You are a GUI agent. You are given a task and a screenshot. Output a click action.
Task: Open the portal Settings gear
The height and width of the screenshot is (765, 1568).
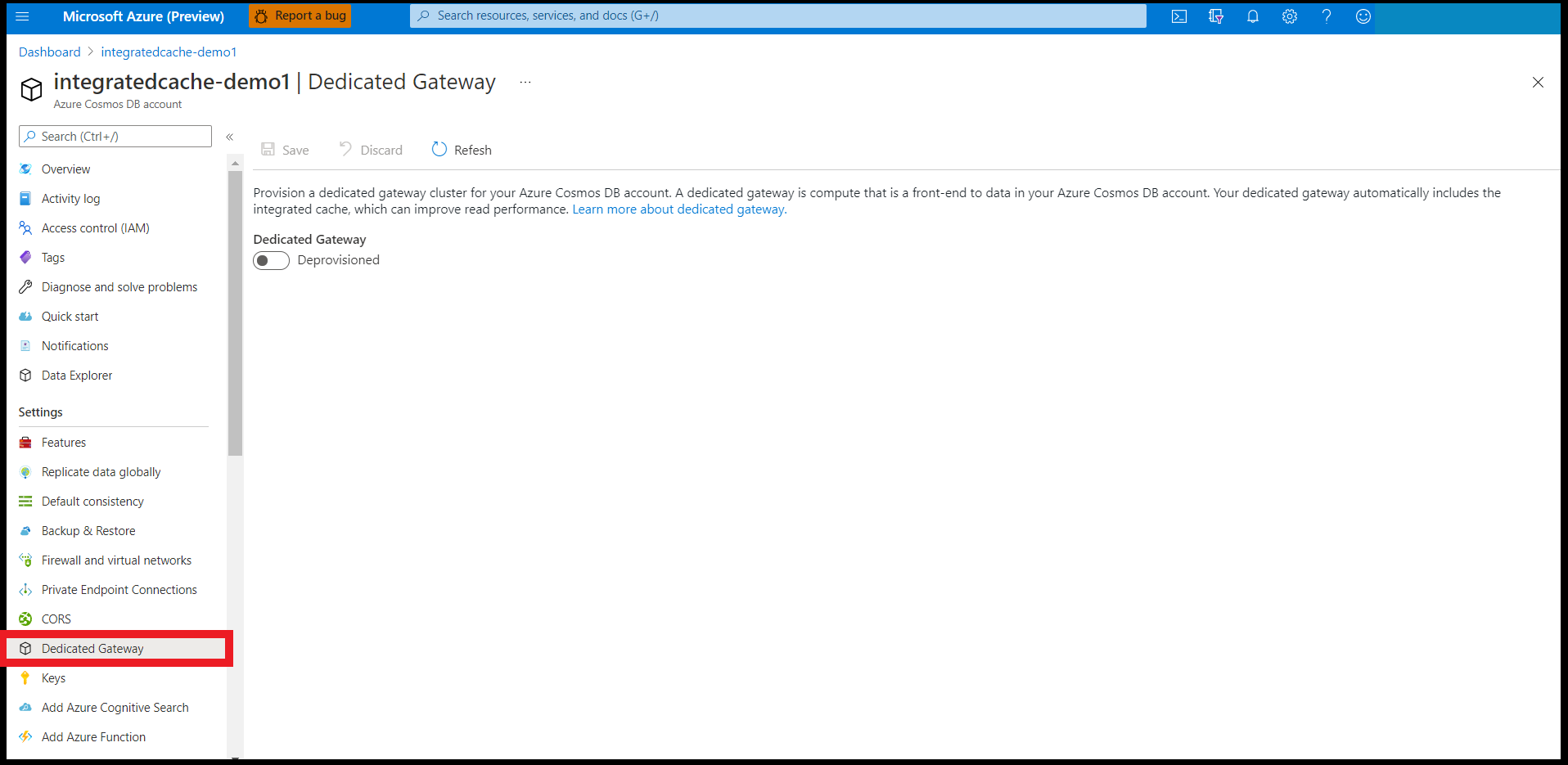point(1289,16)
